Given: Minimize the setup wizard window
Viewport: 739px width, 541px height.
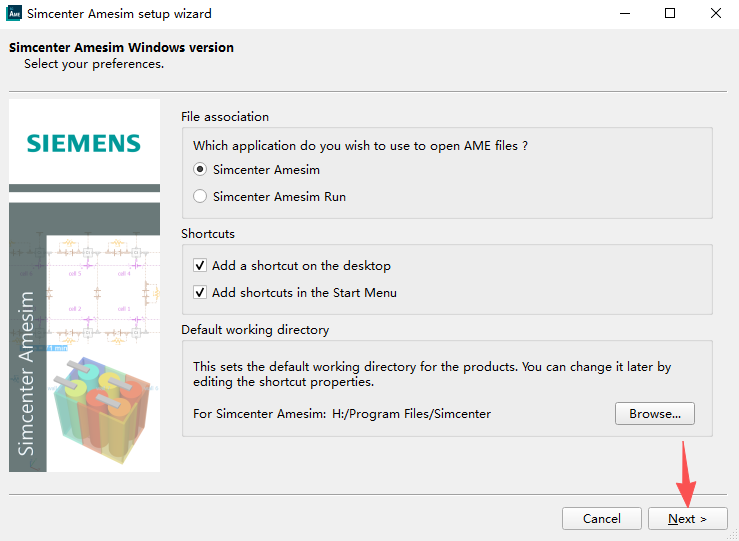Looking at the screenshot, I should (x=622, y=14).
